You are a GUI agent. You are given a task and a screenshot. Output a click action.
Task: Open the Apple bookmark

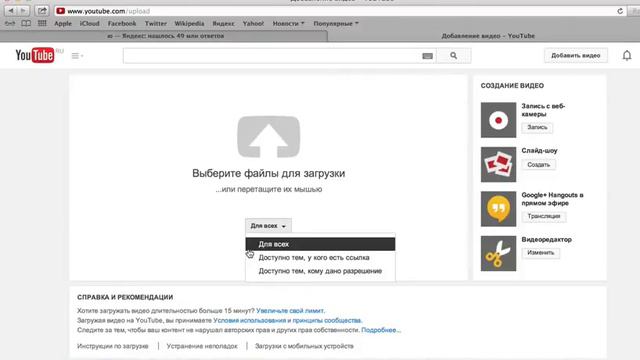[63, 24]
